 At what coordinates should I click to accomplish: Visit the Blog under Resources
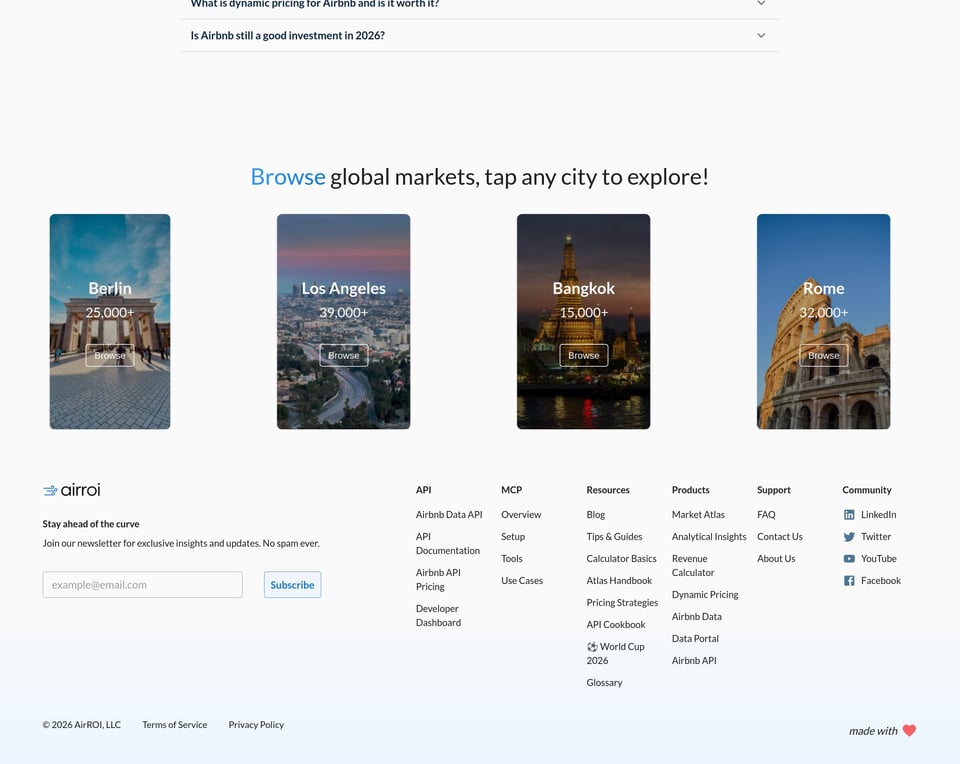pyautogui.click(x=596, y=515)
